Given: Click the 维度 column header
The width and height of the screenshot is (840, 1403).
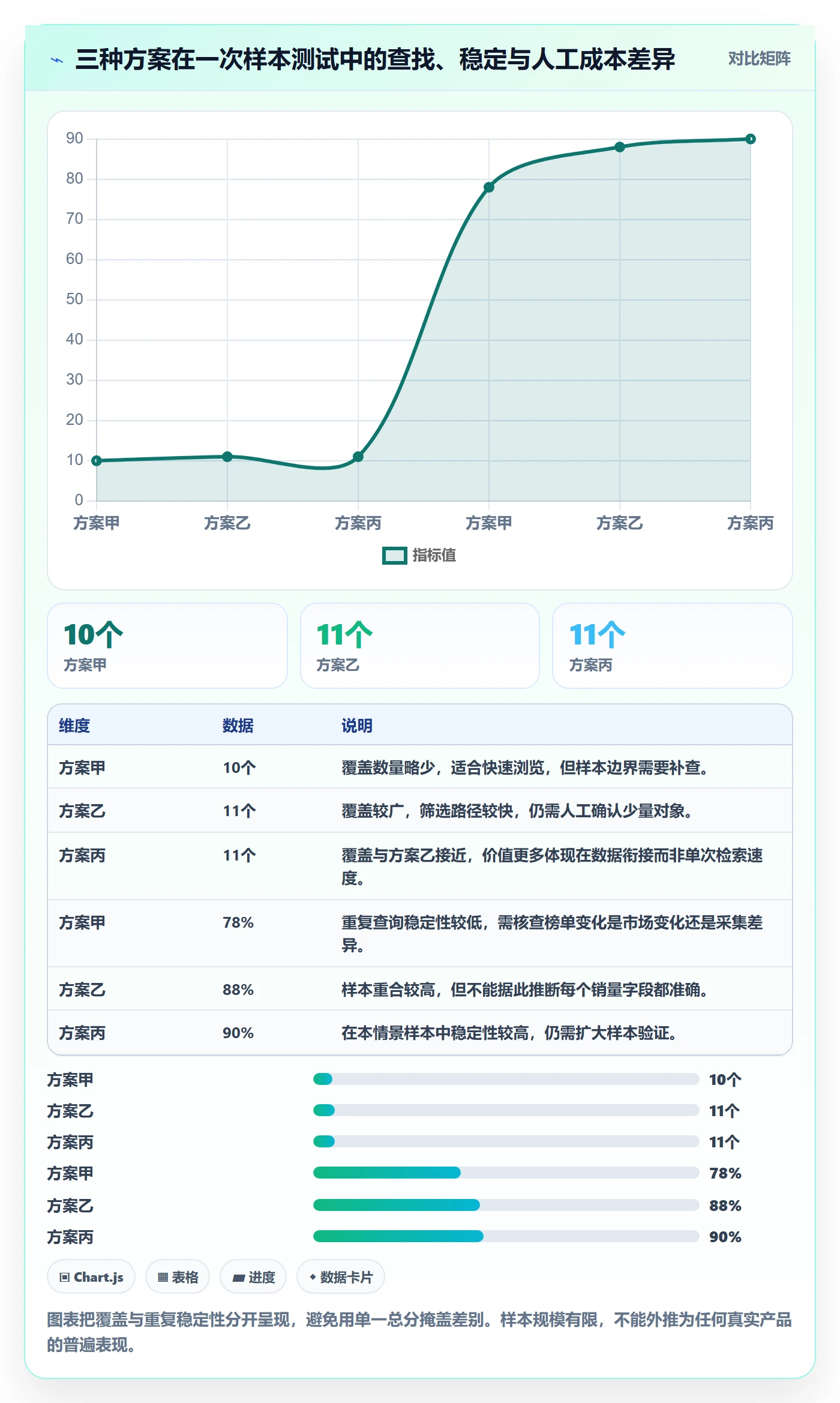Looking at the screenshot, I should pyautogui.click(x=74, y=726).
